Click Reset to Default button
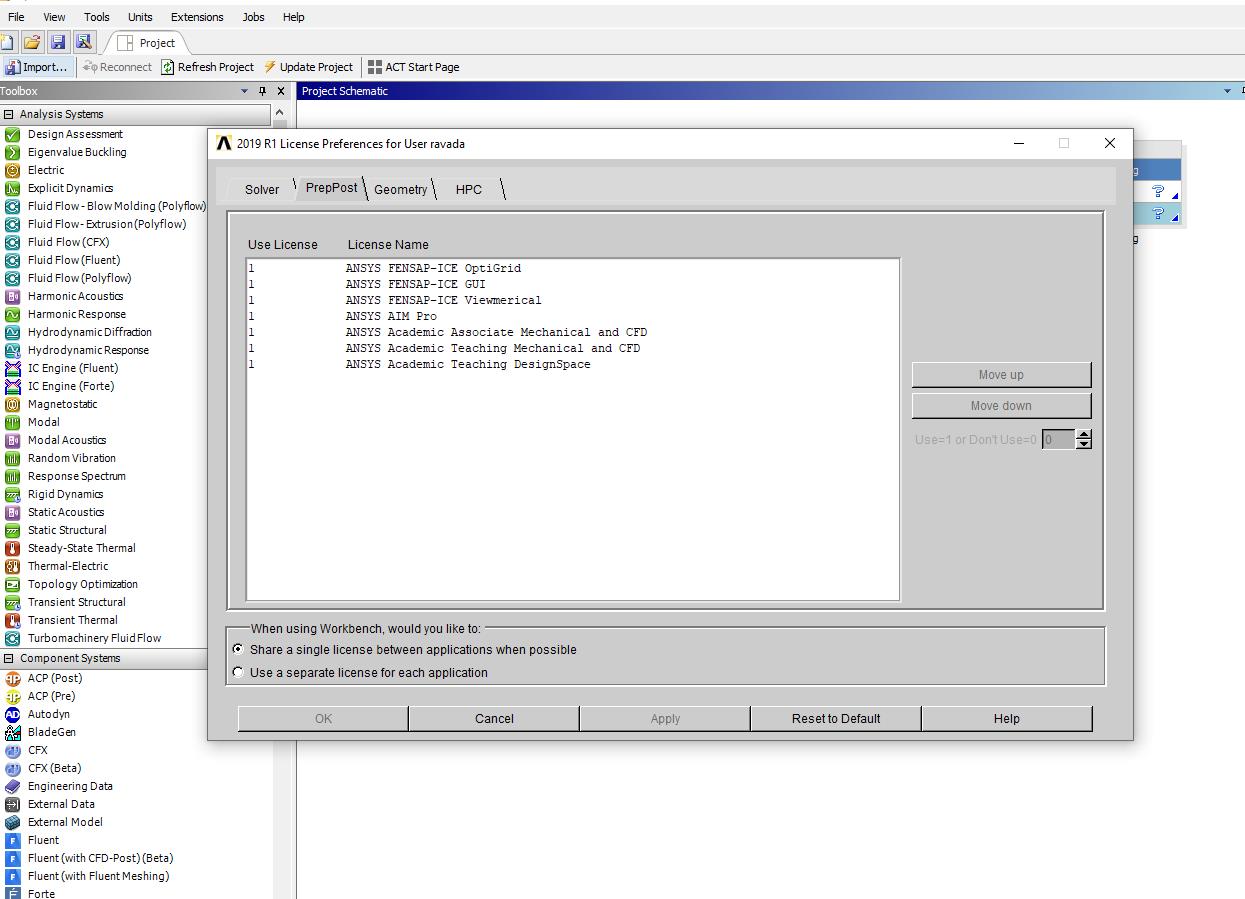 [x=836, y=718]
